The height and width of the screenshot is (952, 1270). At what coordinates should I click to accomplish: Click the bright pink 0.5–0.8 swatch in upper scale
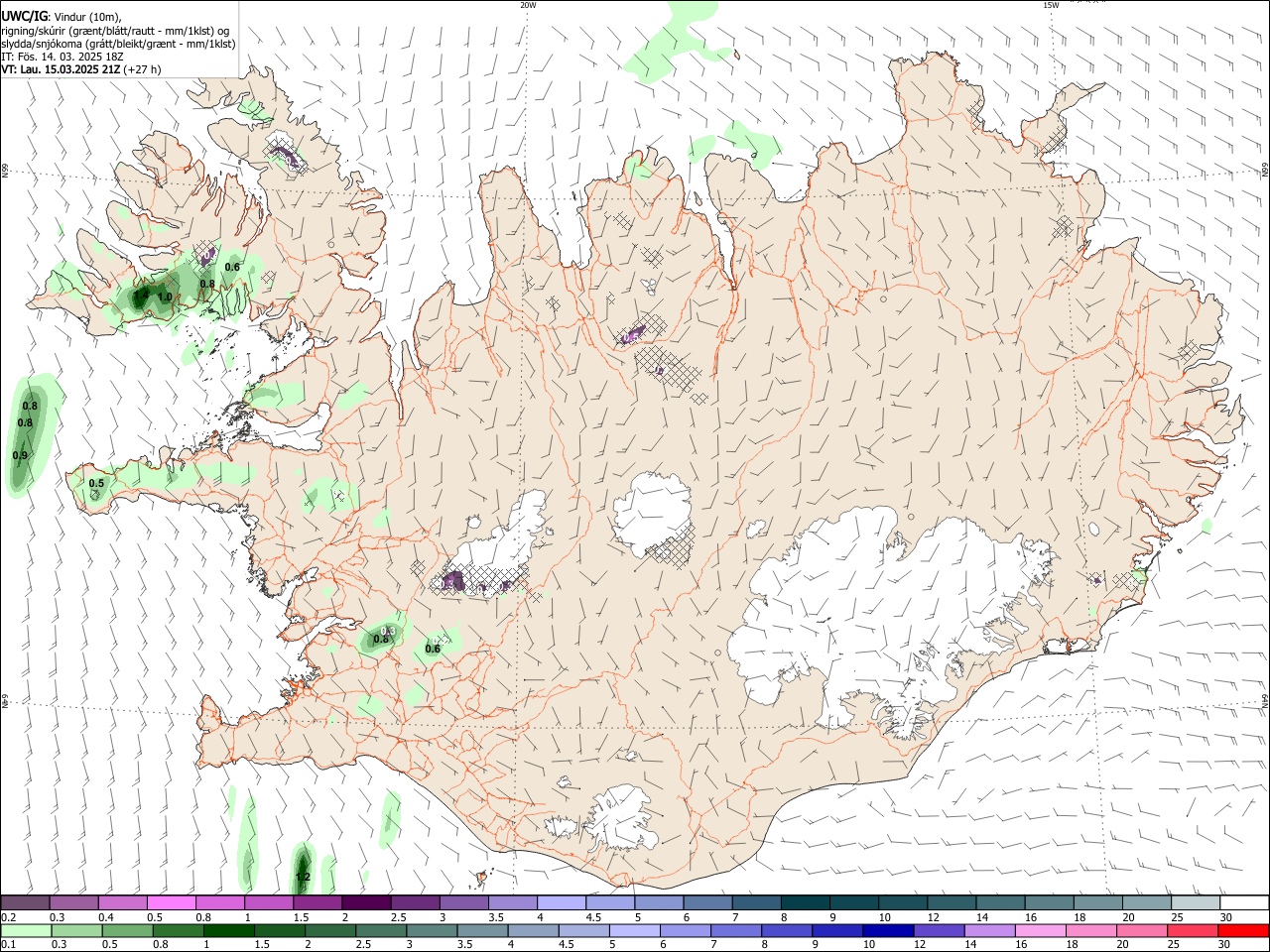click(171, 903)
